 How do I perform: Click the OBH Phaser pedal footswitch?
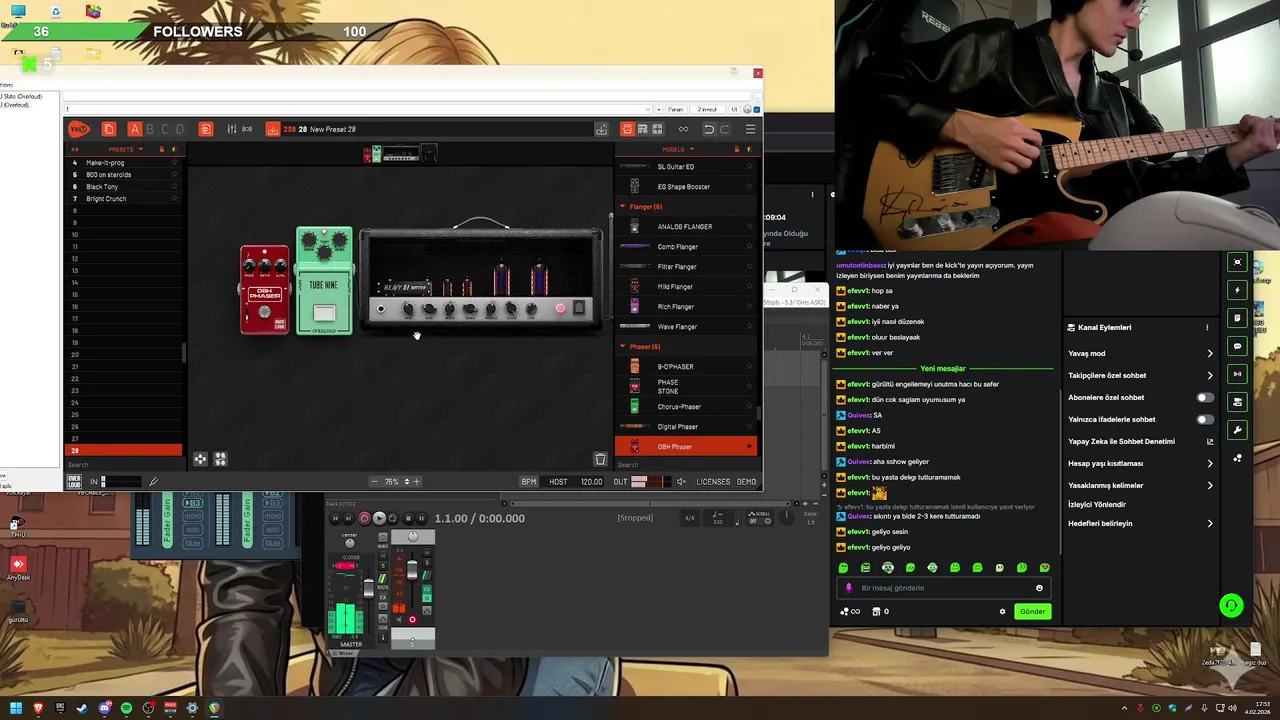[x=264, y=312]
